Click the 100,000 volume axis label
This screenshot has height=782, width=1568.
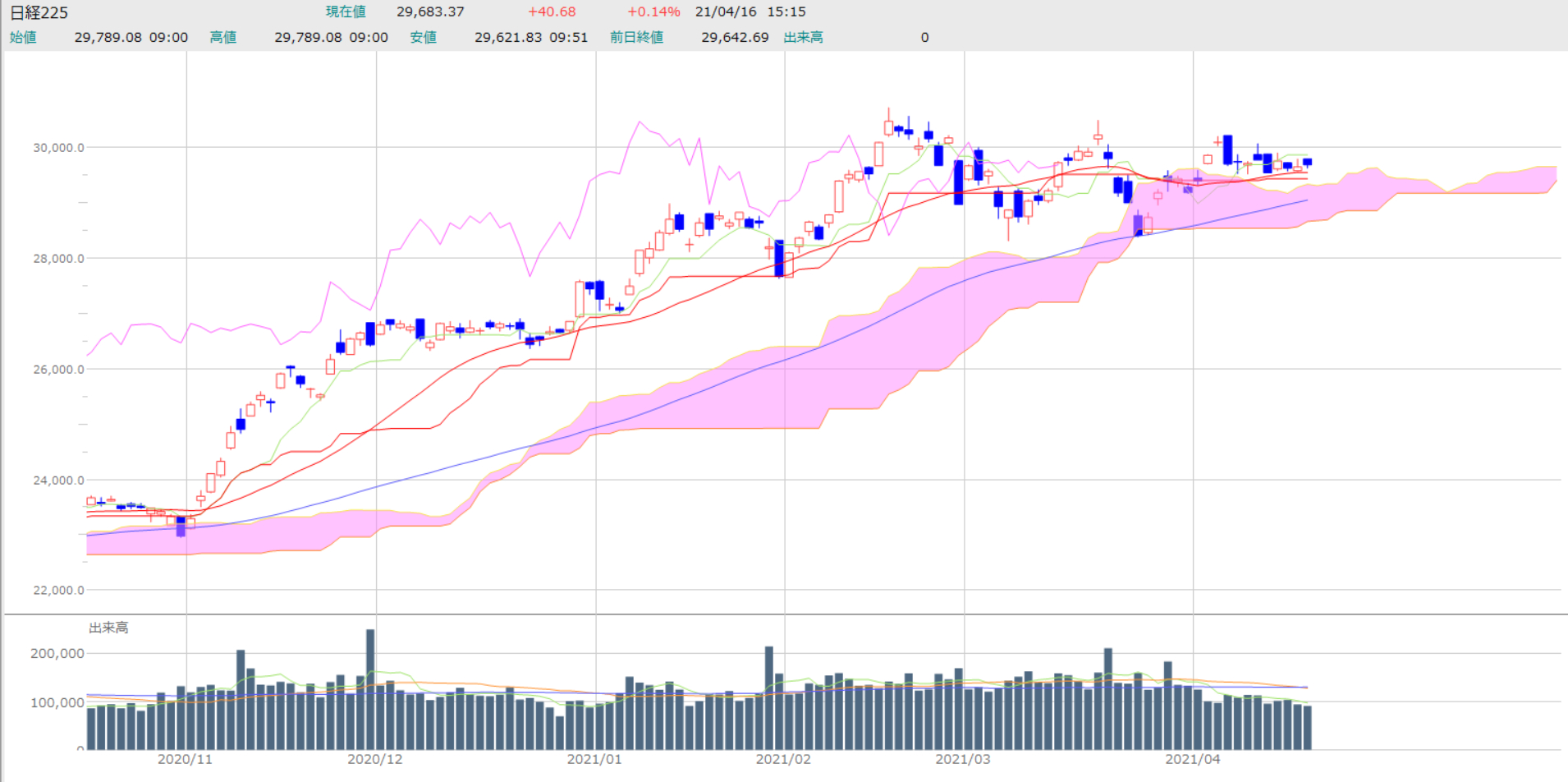point(57,702)
